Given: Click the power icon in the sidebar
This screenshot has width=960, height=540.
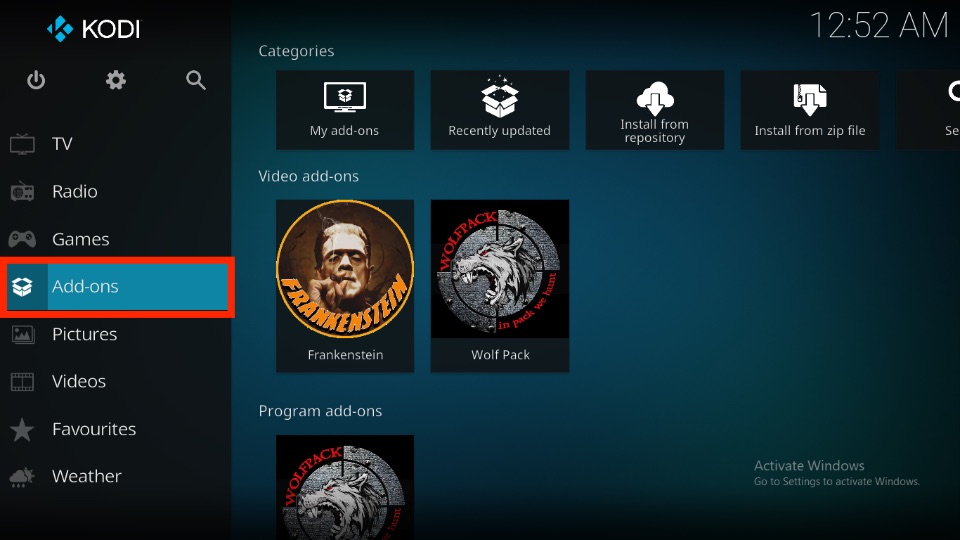Looking at the screenshot, I should 36,80.
